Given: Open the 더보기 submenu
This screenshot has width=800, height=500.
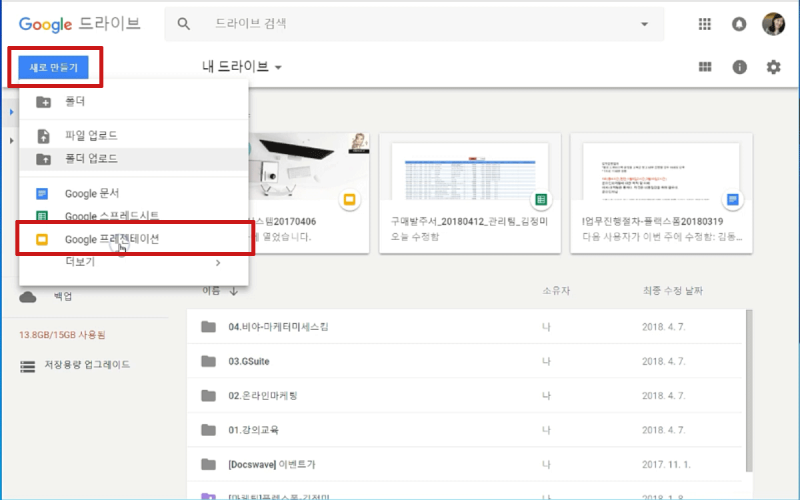Looking at the screenshot, I should (134, 262).
